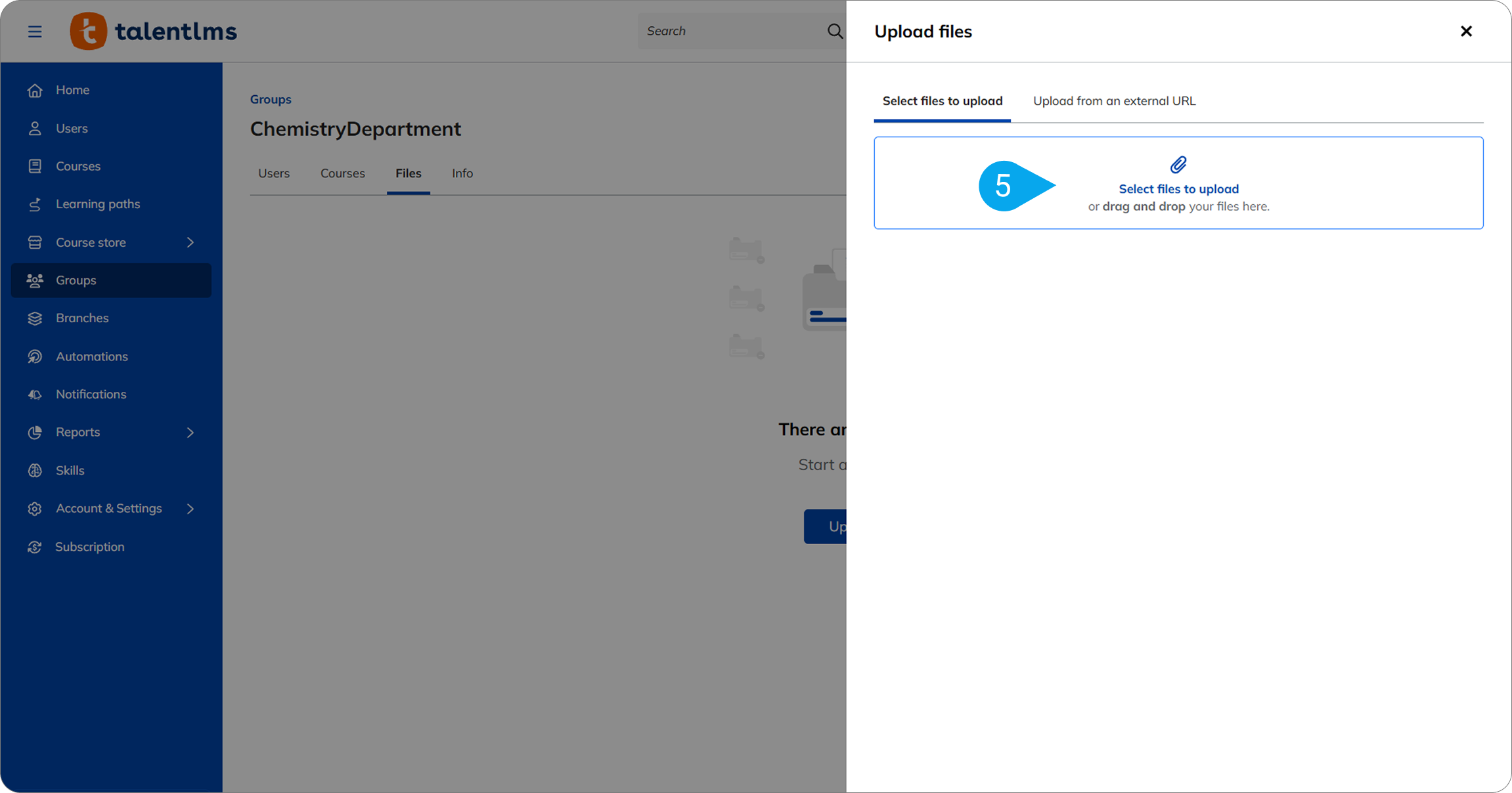Go to Groups breadcrumb link
This screenshot has height=793, width=1512.
tap(271, 99)
